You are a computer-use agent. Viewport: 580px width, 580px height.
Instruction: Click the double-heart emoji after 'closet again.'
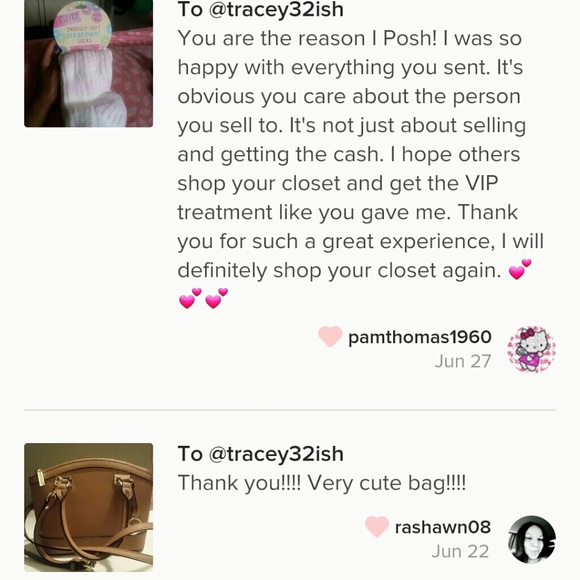click(520, 269)
